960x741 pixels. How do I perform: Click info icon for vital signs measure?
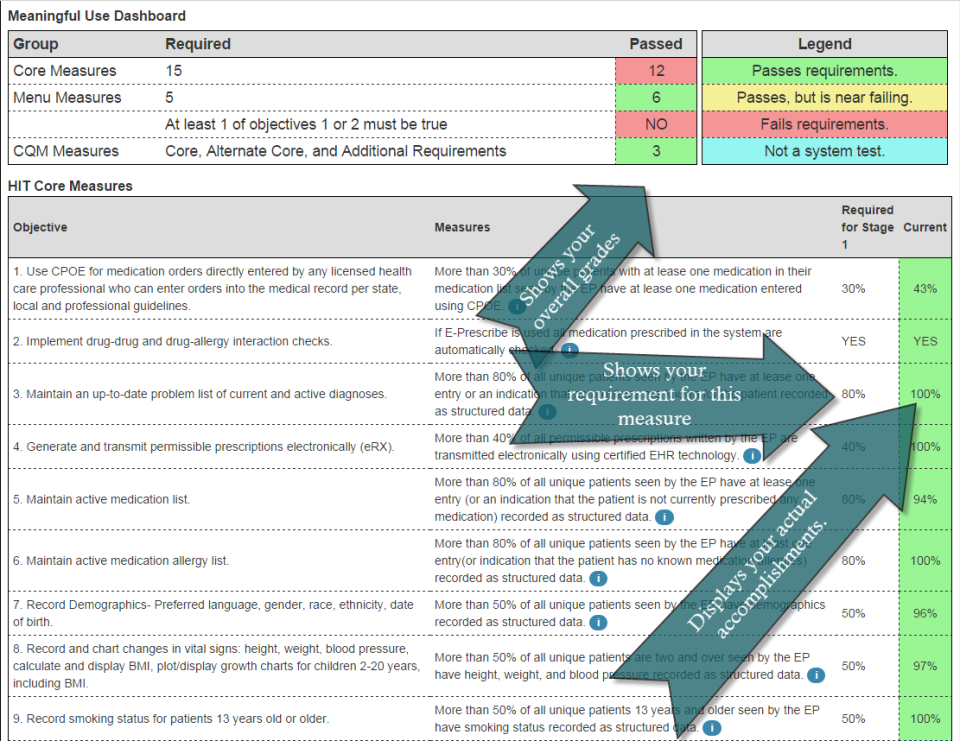click(816, 674)
